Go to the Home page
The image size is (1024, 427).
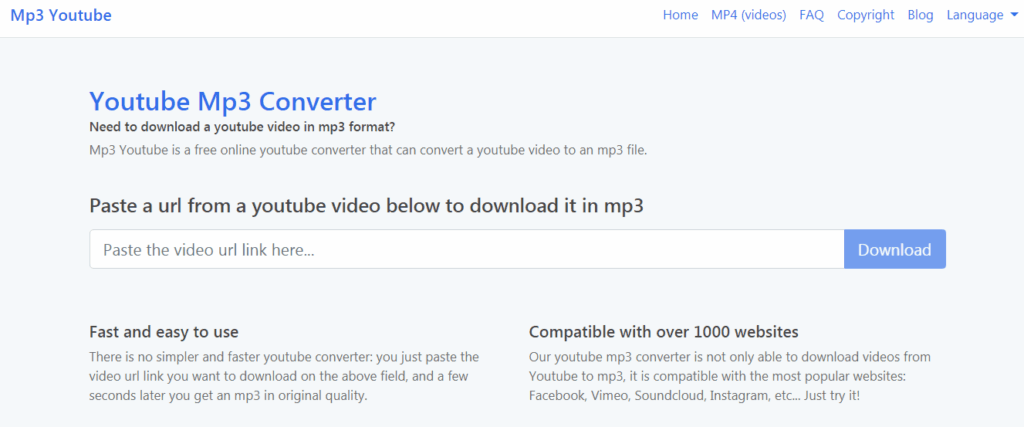pyautogui.click(x=680, y=15)
